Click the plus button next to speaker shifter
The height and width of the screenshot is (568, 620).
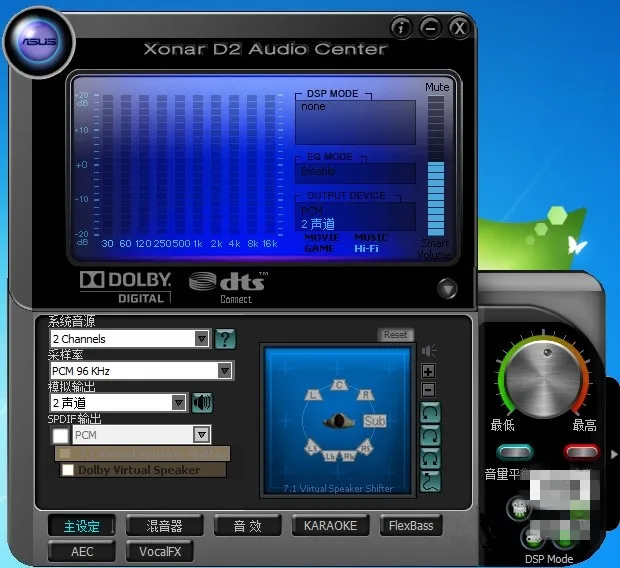click(429, 371)
